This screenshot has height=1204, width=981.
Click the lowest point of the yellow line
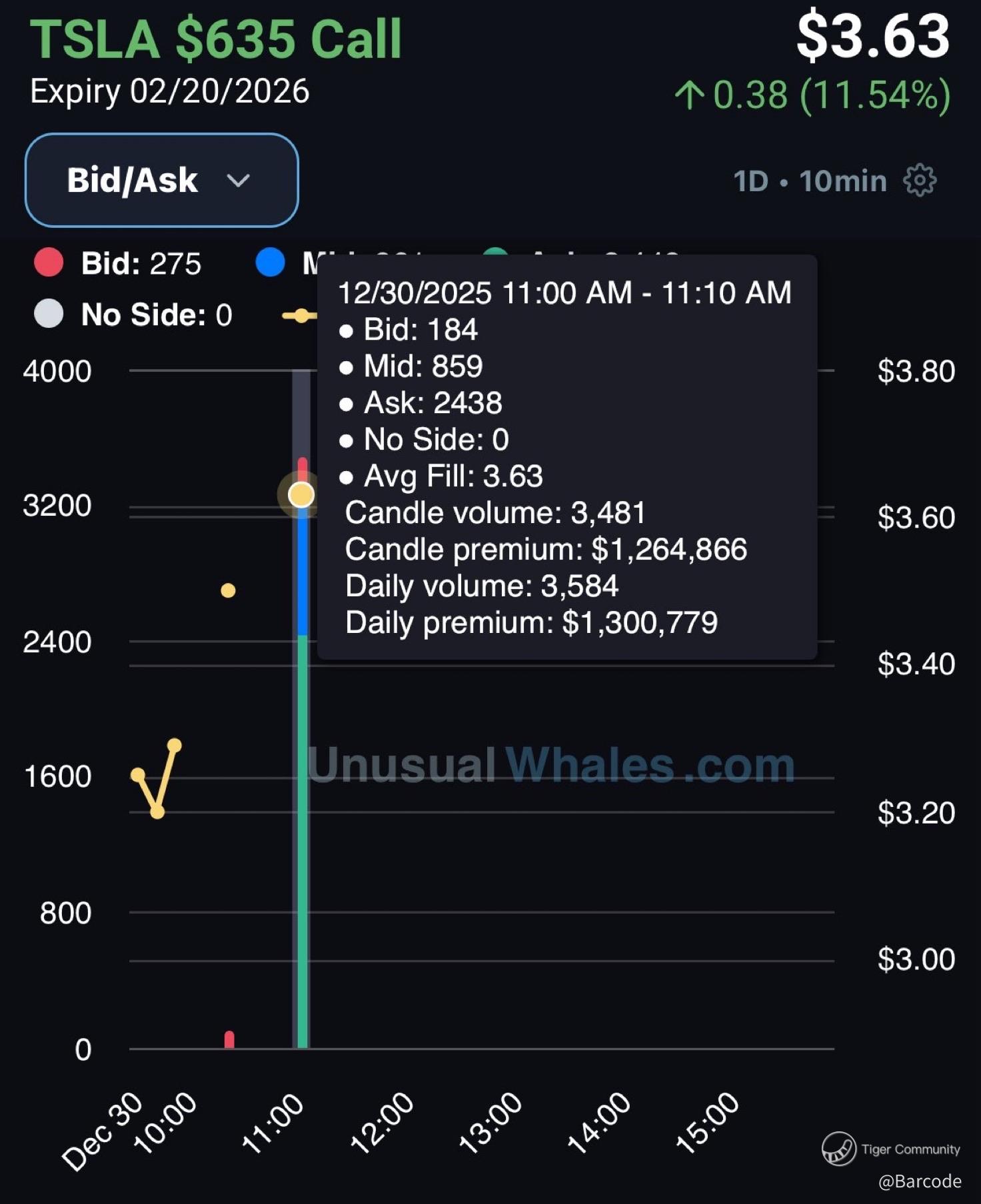(157, 812)
